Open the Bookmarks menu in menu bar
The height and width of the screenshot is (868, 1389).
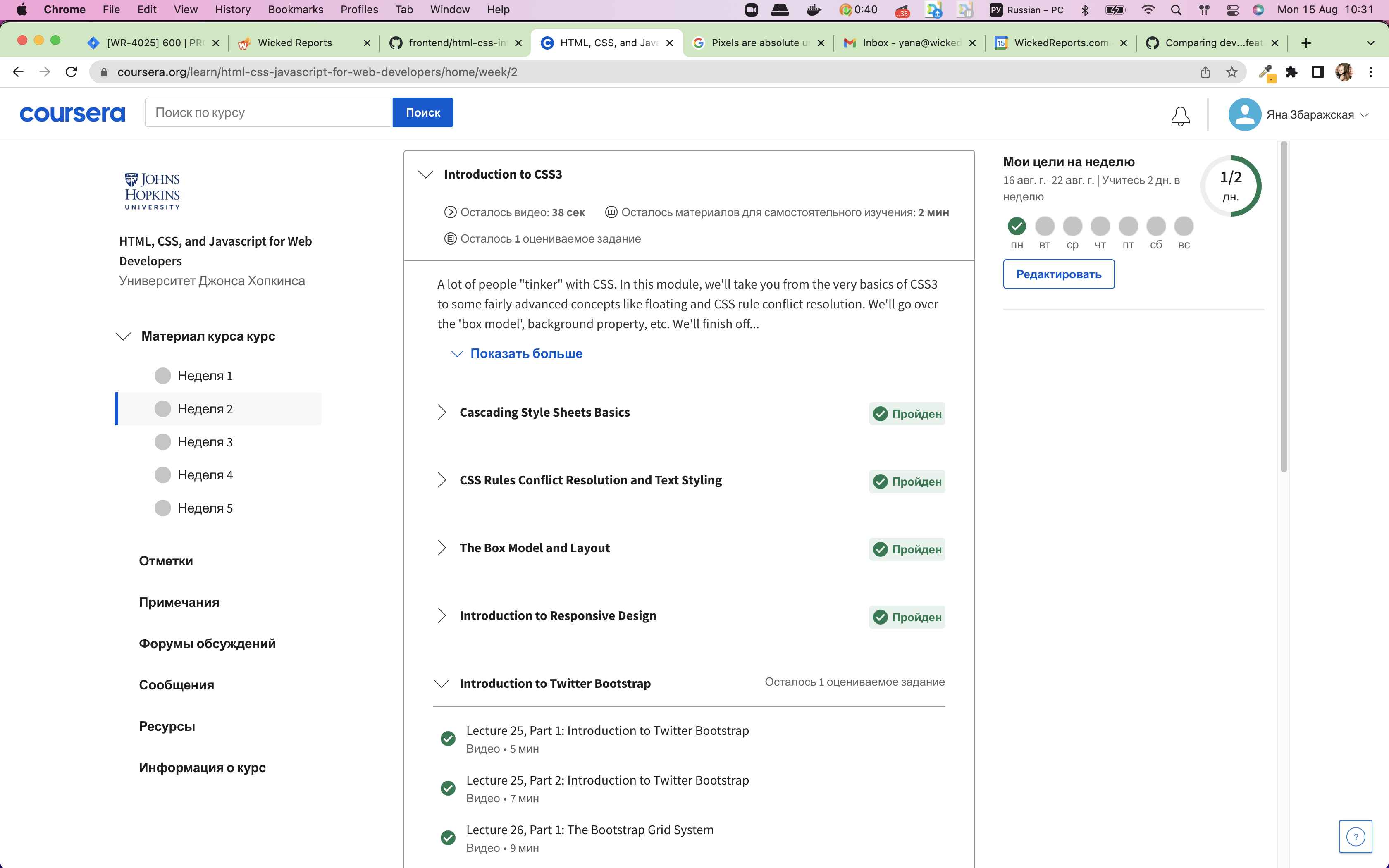pos(296,10)
